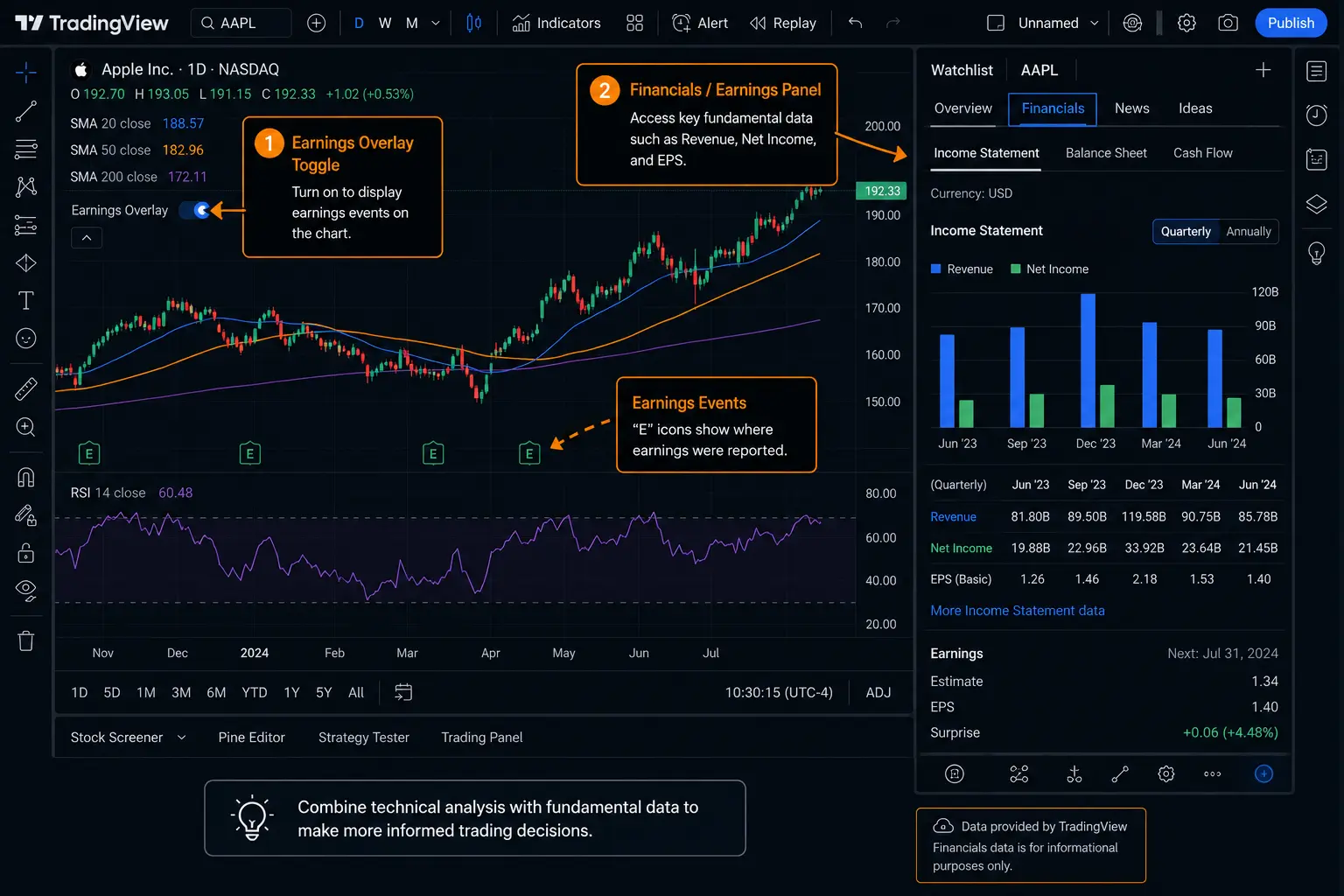Open the Fibonacci tools in left toolbar
Viewport: 1344px width, 896px height.
pyautogui.click(x=26, y=150)
